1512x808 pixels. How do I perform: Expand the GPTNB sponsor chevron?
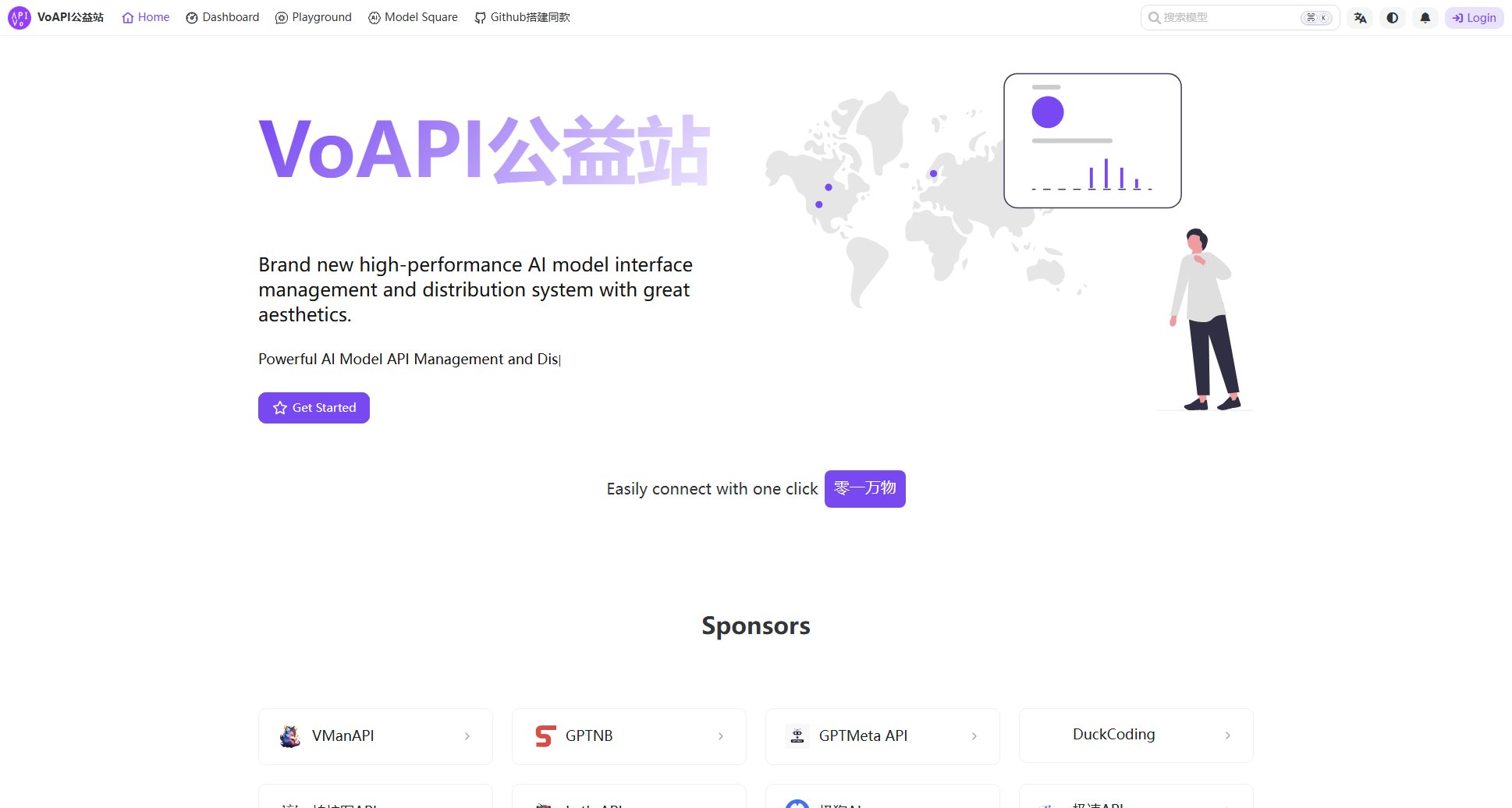point(721,736)
